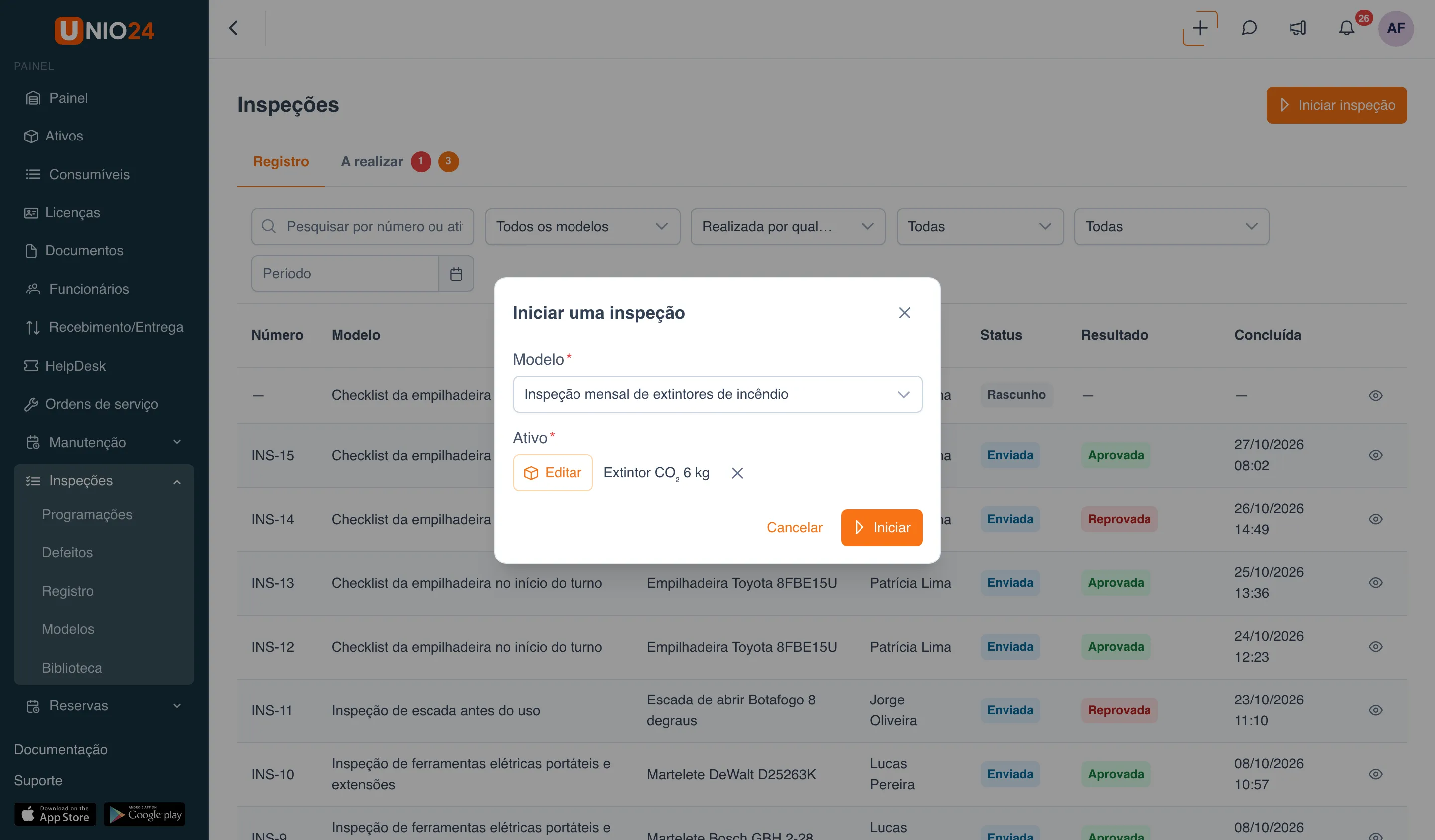Open the Suporte link
The width and height of the screenshot is (1435, 840).
point(38,781)
